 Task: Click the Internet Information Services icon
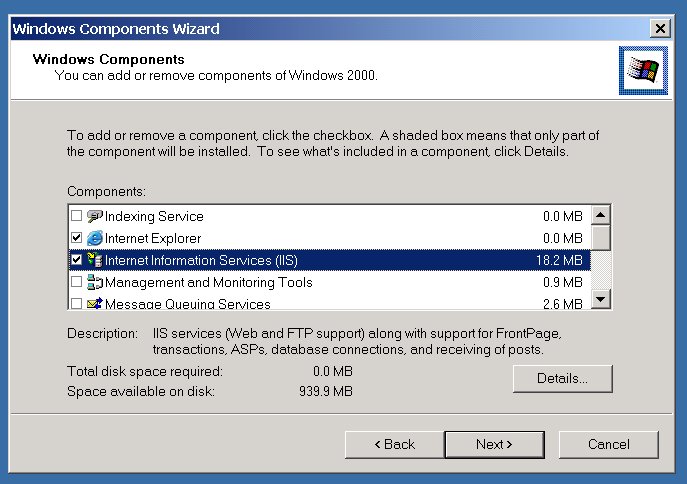point(95,260)
